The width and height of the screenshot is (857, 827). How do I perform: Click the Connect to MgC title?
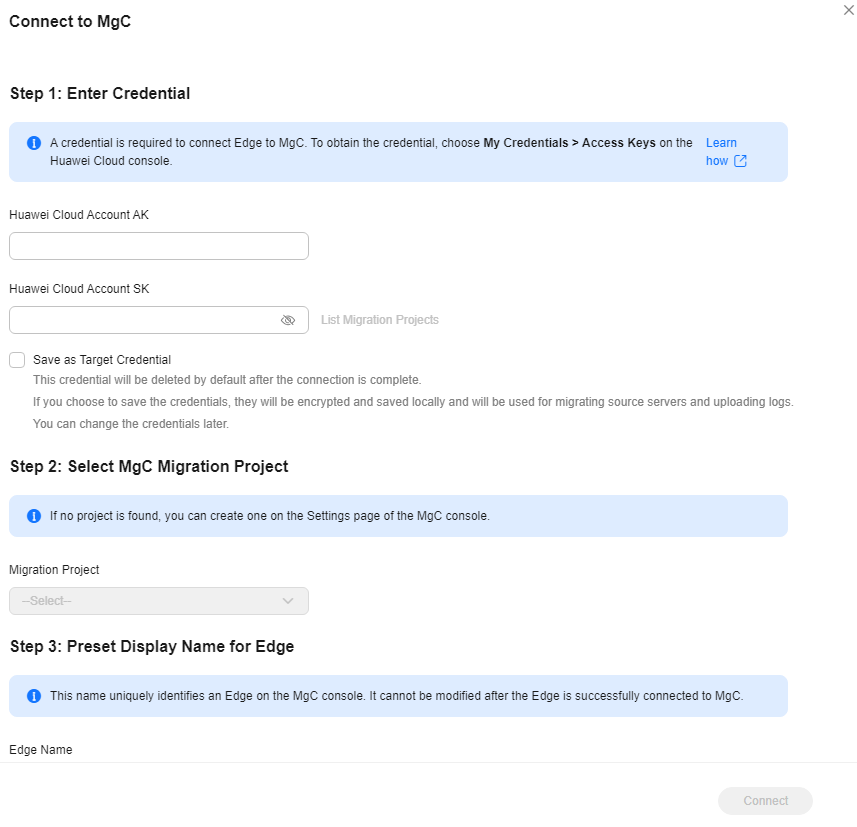coord(70,21)
